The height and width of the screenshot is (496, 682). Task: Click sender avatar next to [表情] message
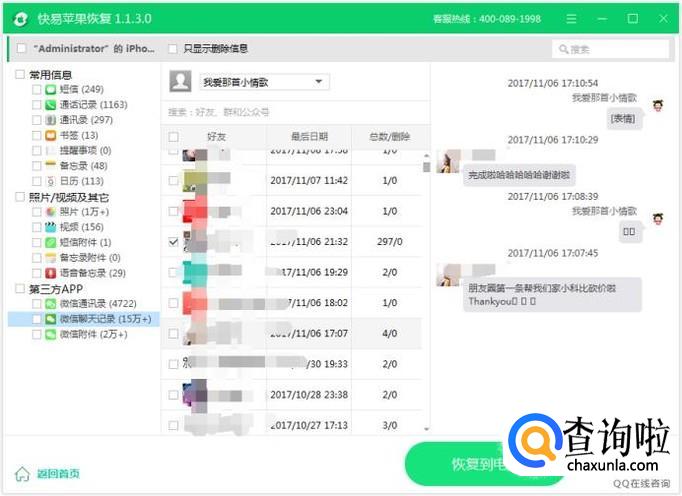coord(658,105)
